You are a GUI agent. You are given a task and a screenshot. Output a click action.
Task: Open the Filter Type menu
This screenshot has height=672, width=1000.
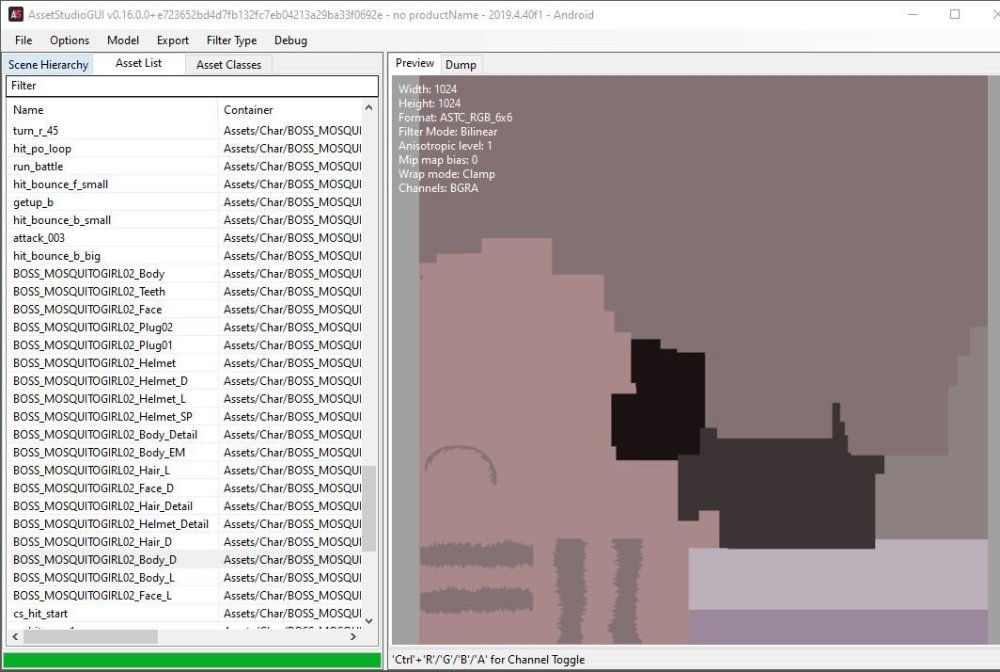pos(231,40)
